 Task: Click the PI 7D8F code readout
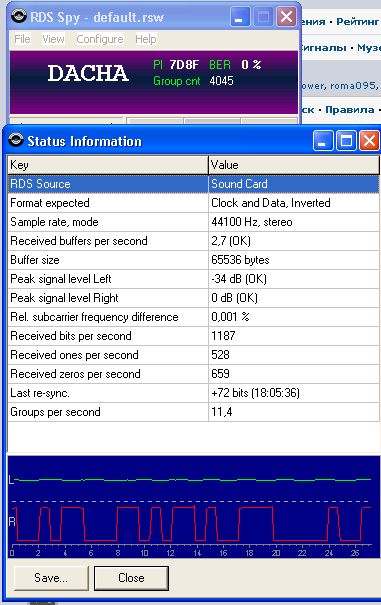click(176, 64)
